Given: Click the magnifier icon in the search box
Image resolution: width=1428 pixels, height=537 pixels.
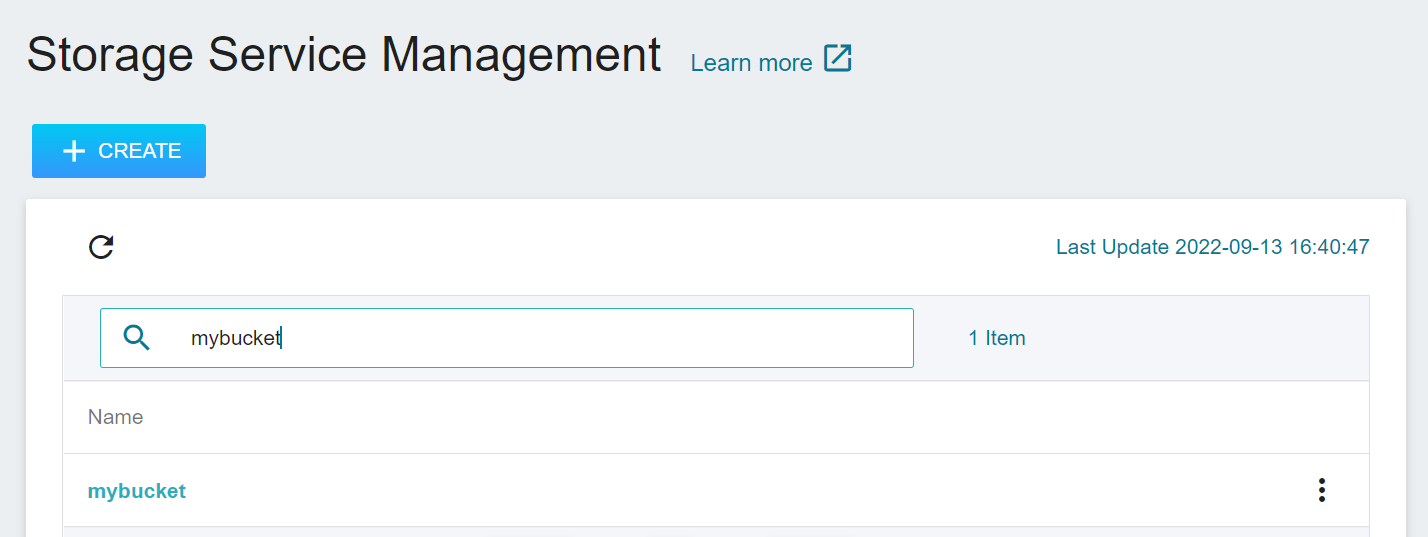Looking at the screenshot, I should point(137,338).
